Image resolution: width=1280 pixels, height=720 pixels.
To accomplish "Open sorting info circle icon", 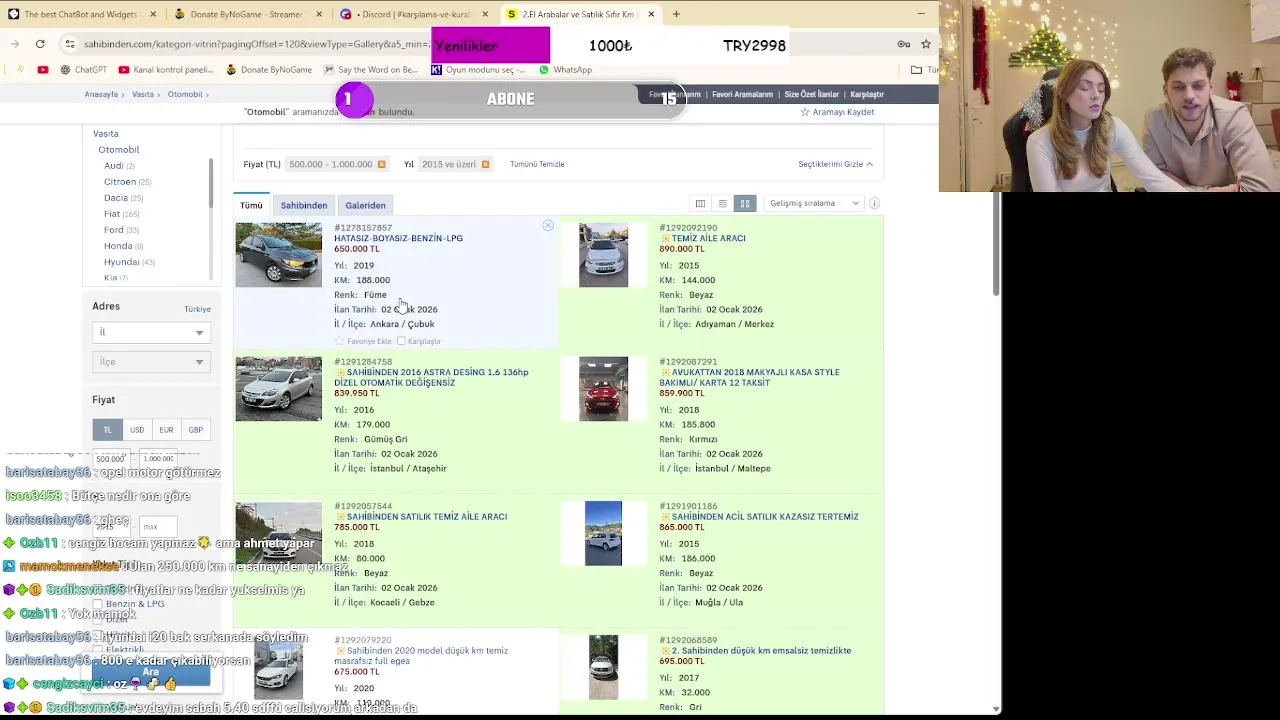I will click(x=874, y=203).
